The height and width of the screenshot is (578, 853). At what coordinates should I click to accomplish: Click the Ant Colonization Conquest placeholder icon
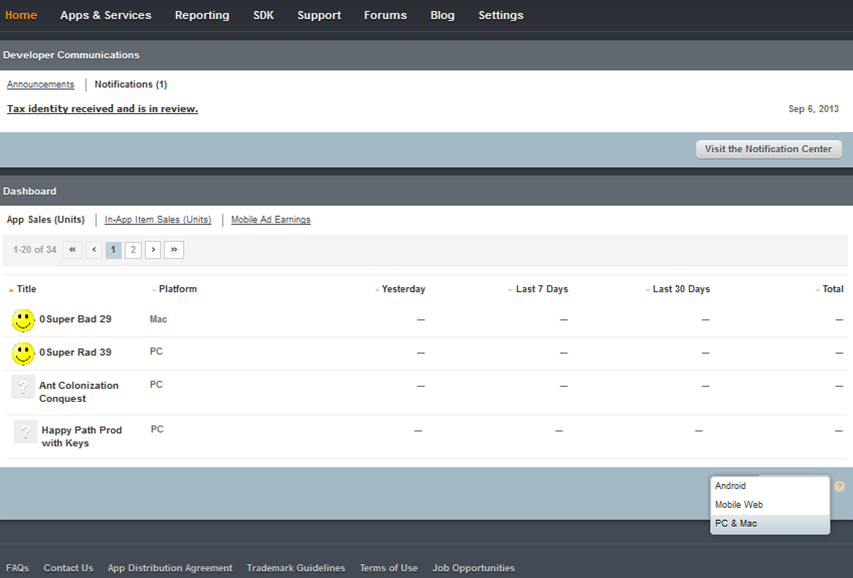23,387
